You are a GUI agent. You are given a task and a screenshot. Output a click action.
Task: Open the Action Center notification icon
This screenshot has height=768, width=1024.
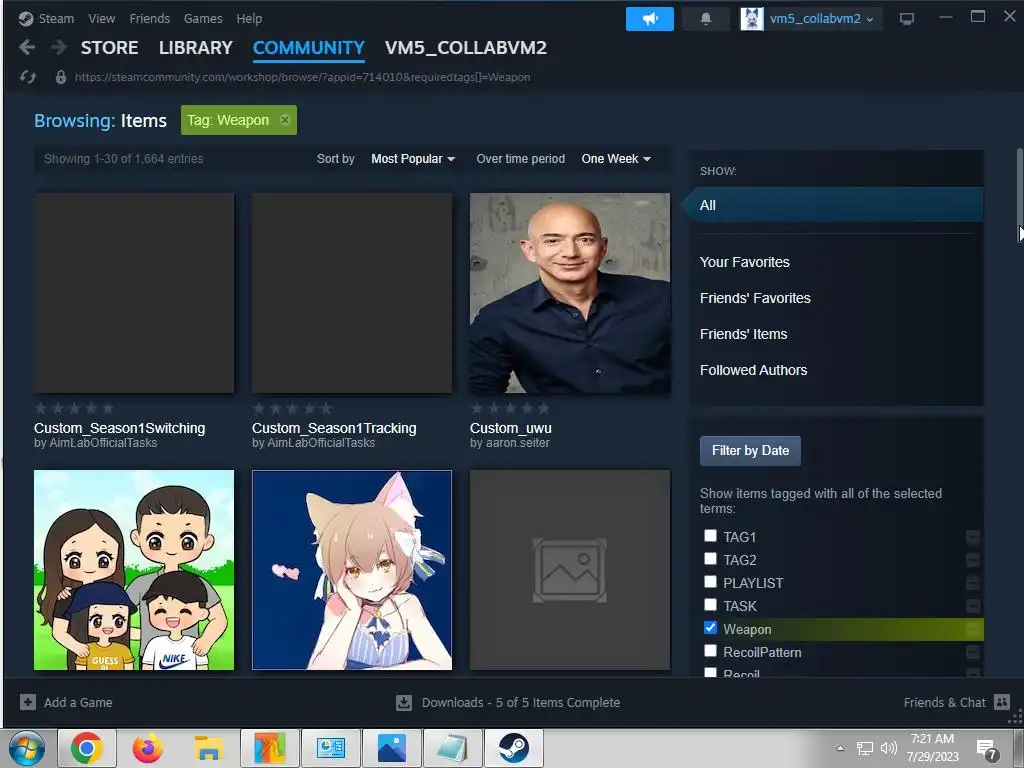988,749
